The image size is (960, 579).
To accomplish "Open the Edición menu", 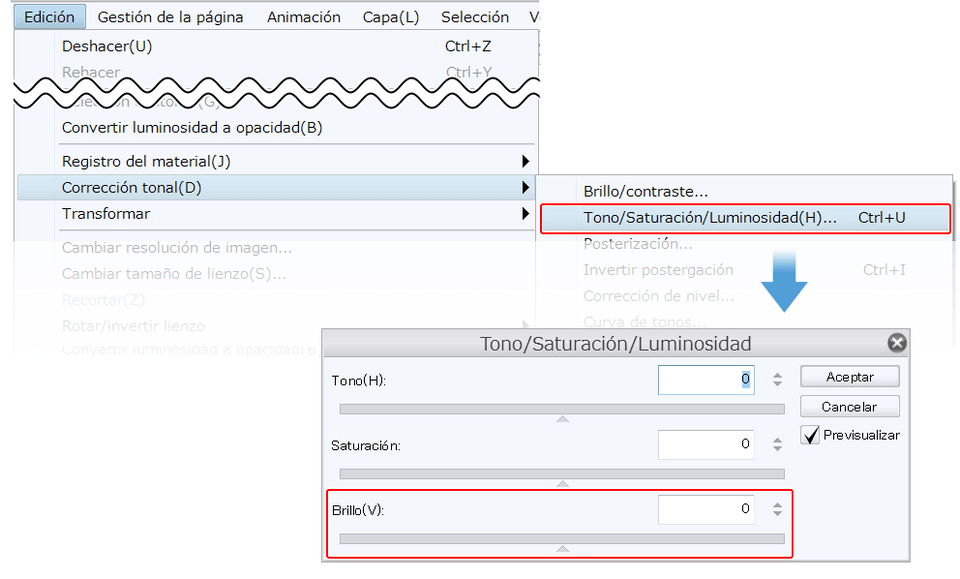I will pos(49,17).
